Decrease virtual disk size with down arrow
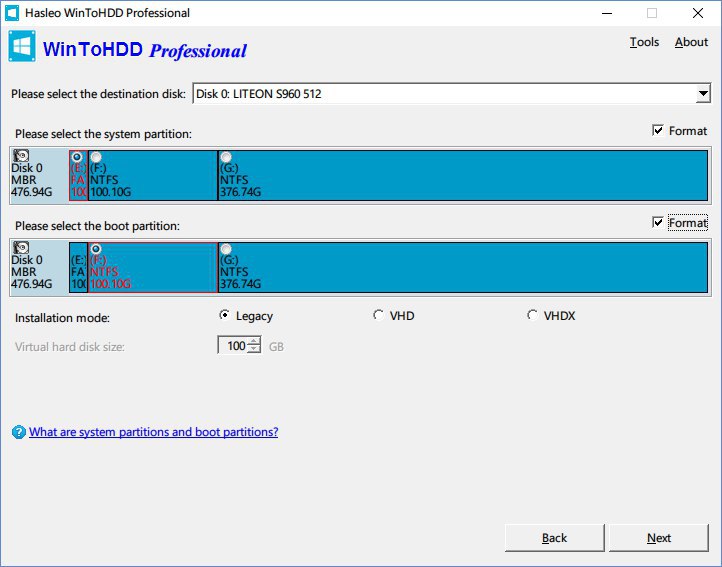Screen dimensions: 722x567 pos(254,349)
